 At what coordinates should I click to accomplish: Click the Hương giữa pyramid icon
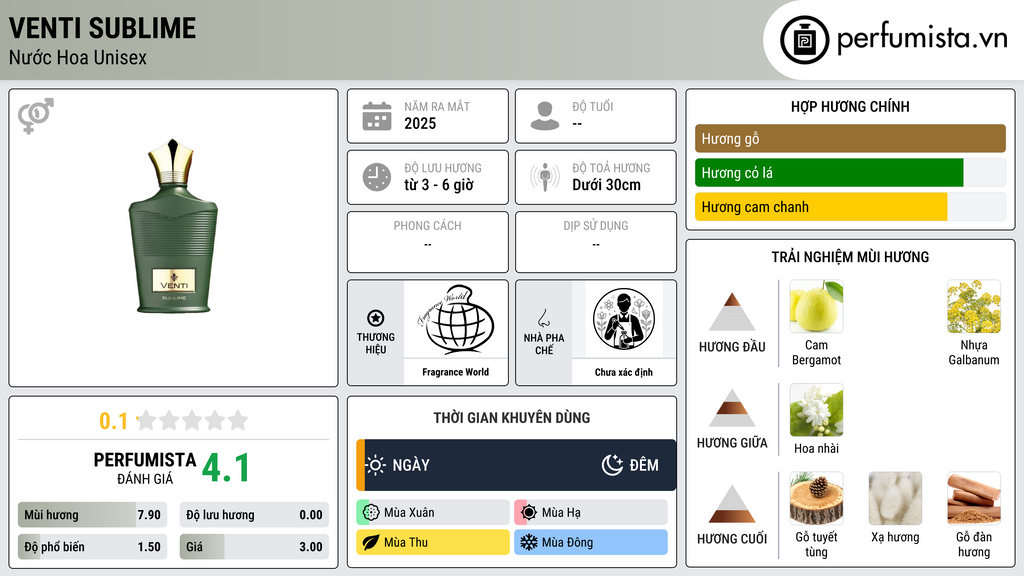click(x=732, y=408)
